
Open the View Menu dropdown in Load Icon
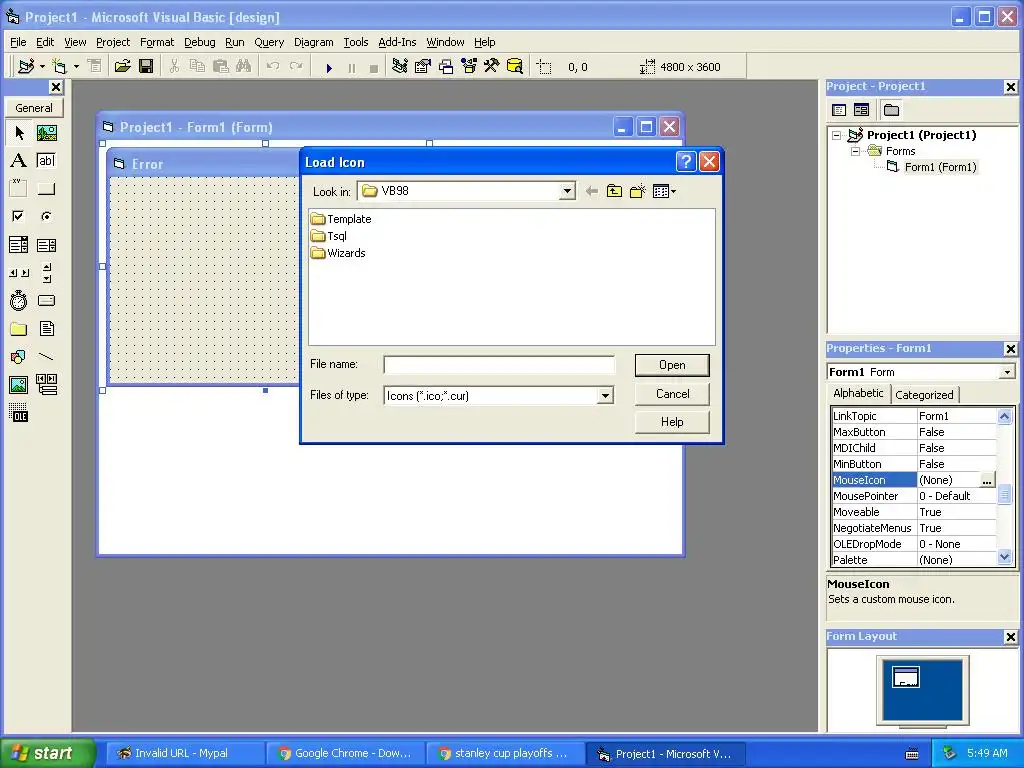pyautogui.click(x=664, y=191)
